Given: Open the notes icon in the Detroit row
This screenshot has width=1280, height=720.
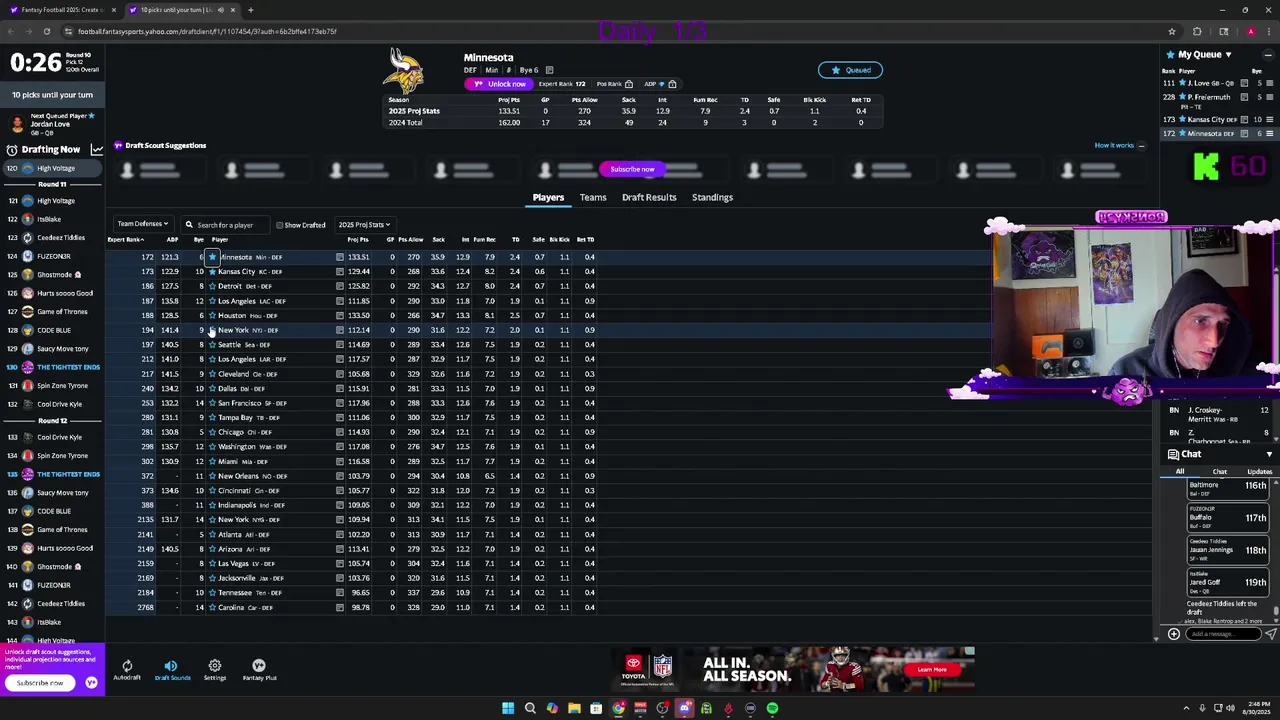Looking at the screenshot, I should (x=340, y=286).
